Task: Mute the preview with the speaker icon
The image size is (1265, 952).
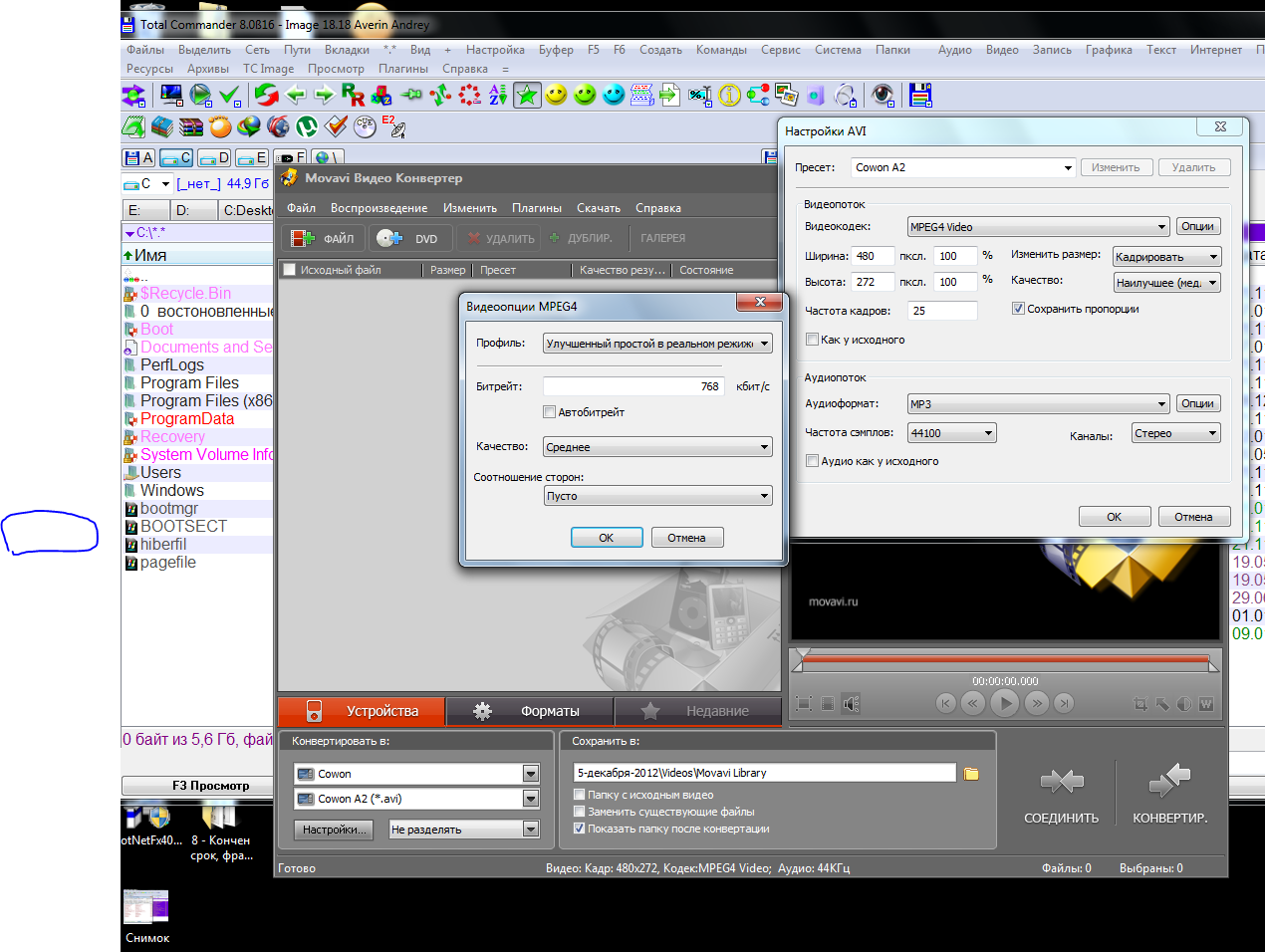Action: point(851,704)
